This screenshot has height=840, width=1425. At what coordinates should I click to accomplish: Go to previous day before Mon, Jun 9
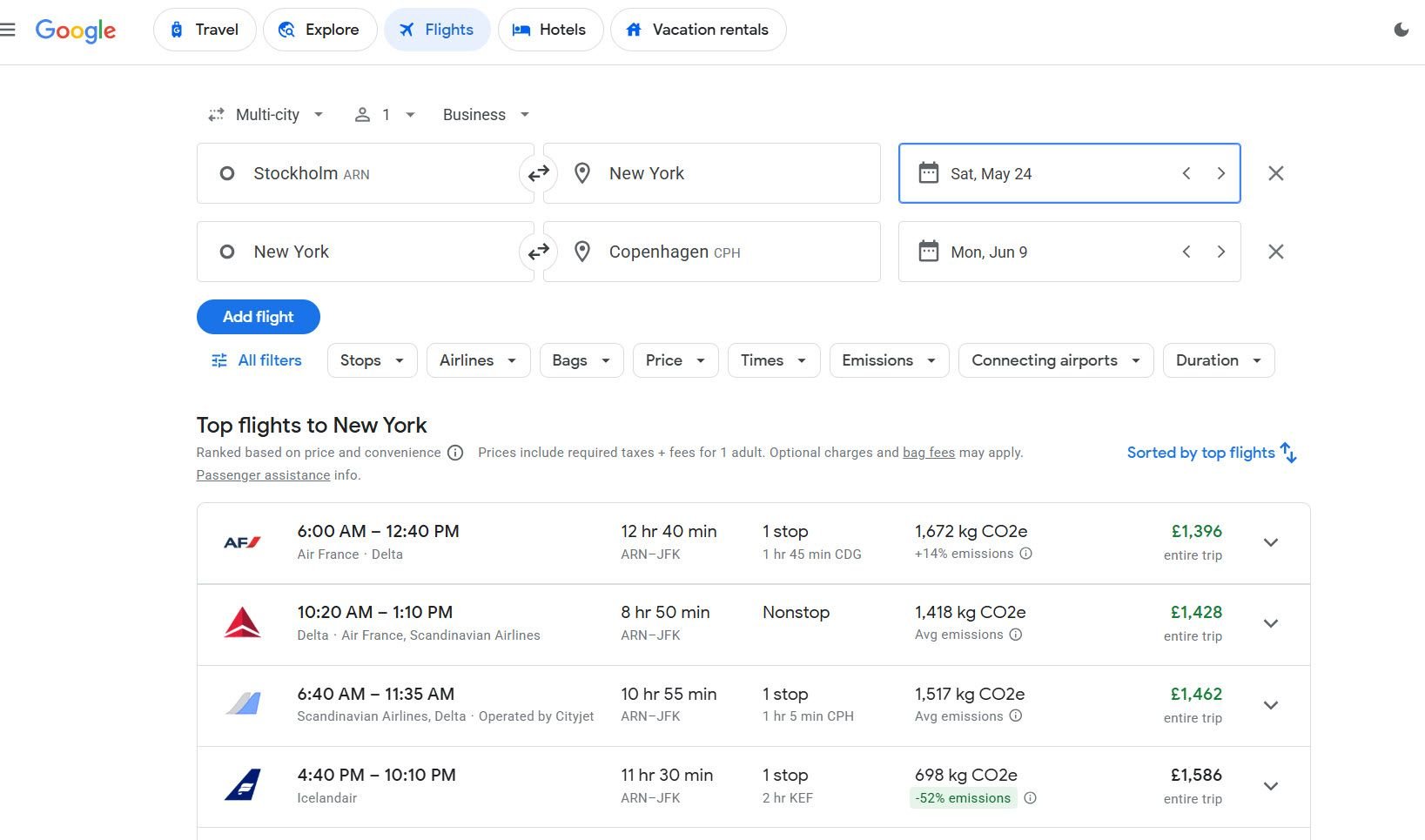click(x=1186, y=252)
